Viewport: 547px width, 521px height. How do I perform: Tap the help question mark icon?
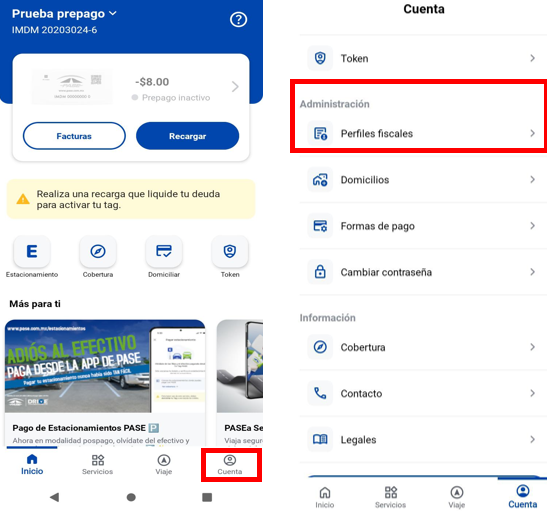(239, 20)
